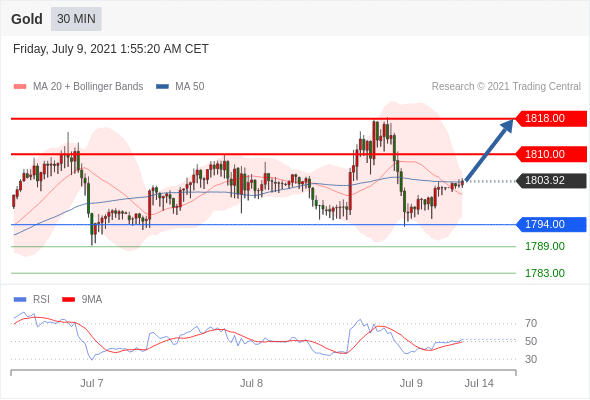Screen dimensions: 590x400
Task: Click the RSI 30 axis value
Action: coord(531,359)
